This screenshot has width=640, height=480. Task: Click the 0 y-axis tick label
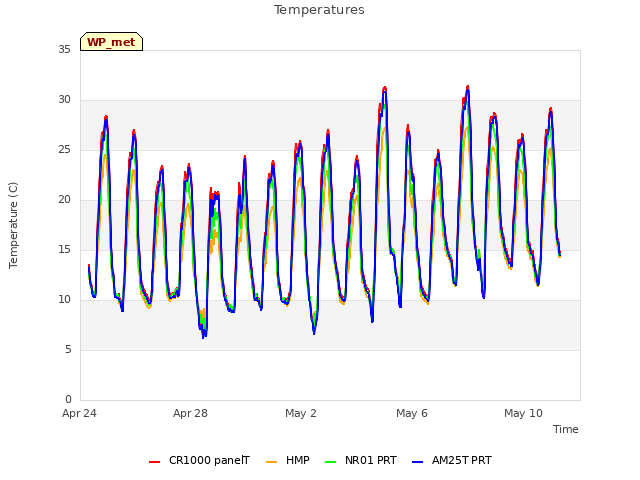click(68, 399)
